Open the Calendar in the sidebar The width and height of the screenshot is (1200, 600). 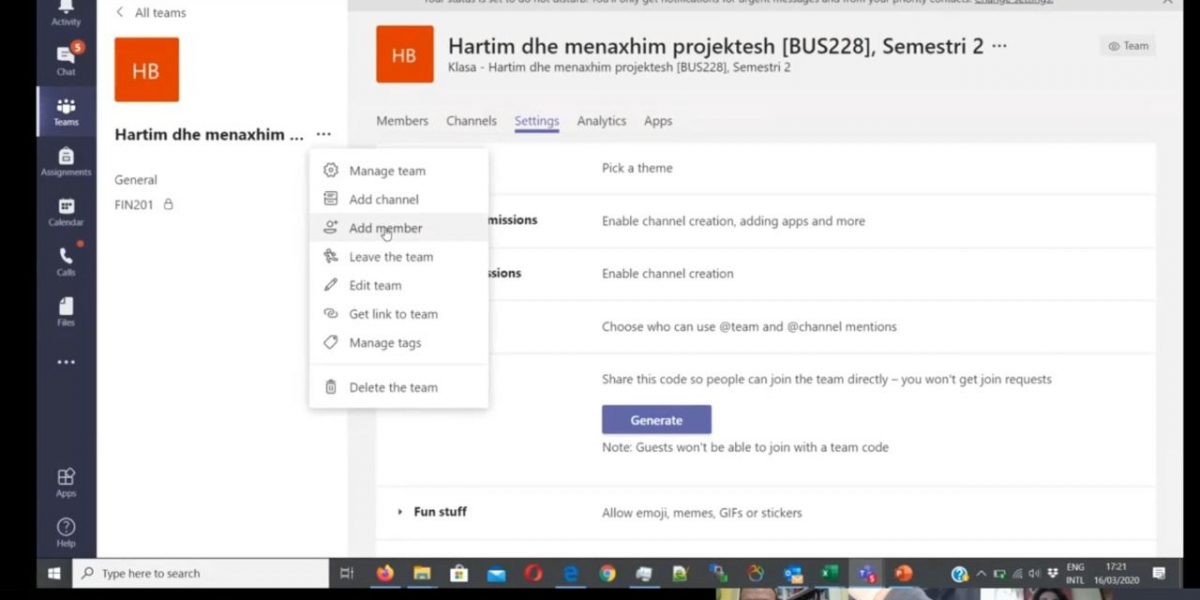click(66, 211)
